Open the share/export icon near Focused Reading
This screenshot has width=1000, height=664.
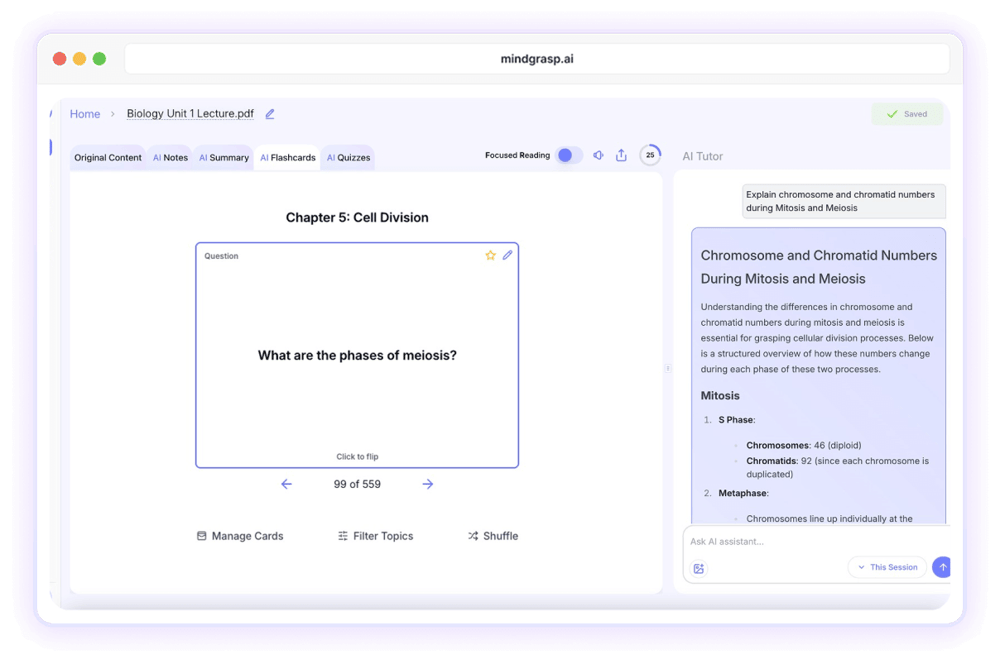click(x=621, y=155)
